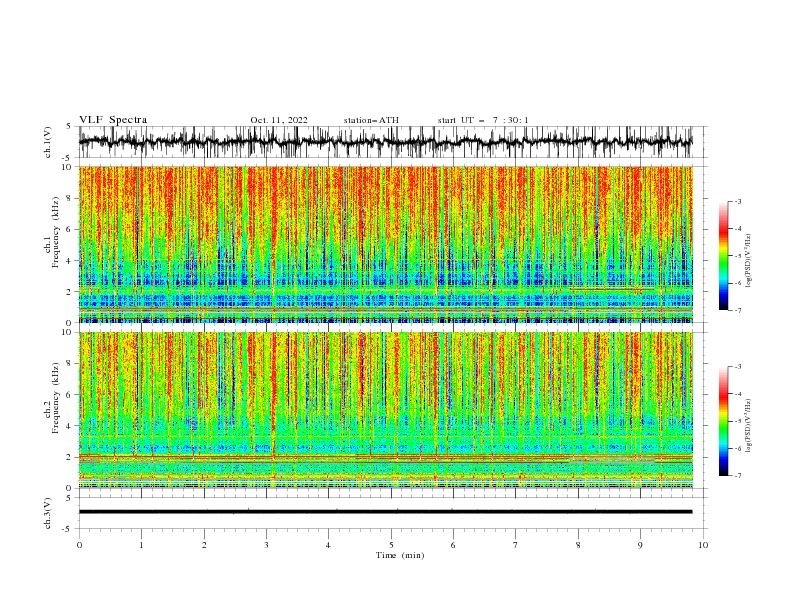
Task: Click the "ch.3(V)" axis label
Action: click(48, 513)
